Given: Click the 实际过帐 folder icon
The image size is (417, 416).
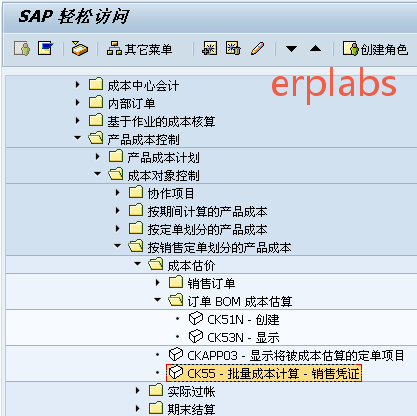Looking at the screenshot, I should pos(156,390).
